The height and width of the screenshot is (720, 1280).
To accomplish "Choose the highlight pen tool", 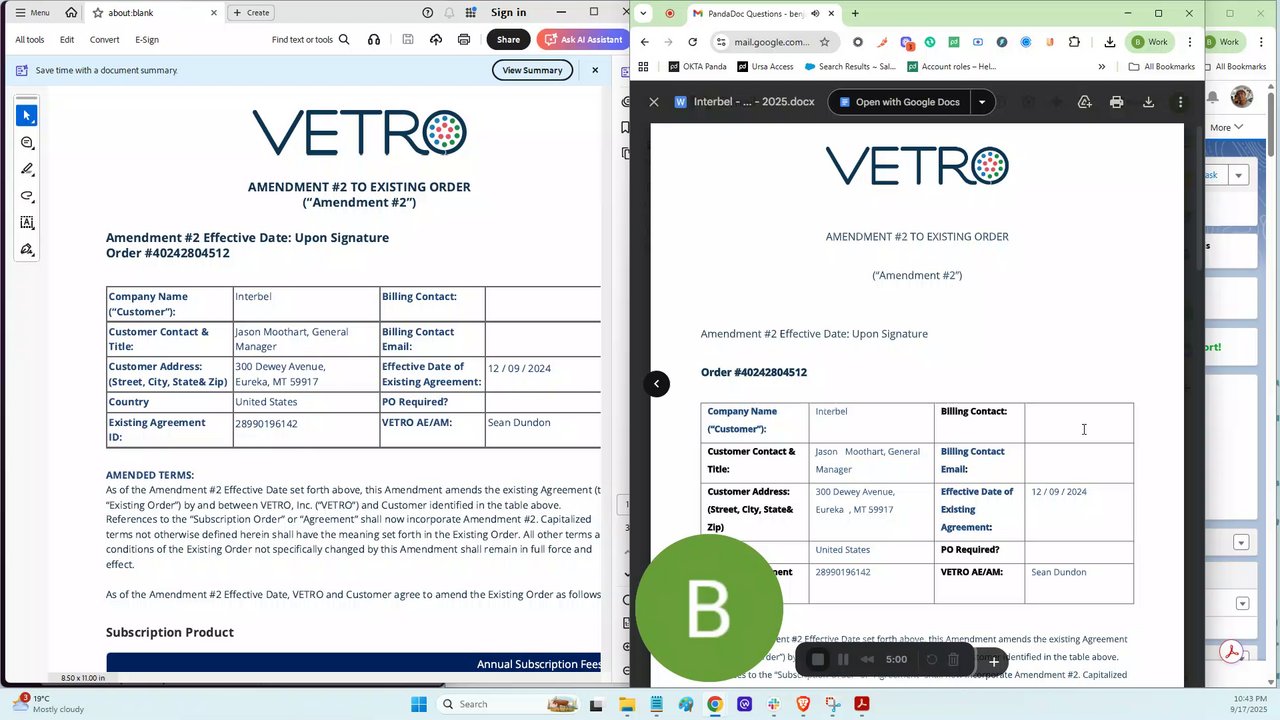I will click(x=27, y=169).
